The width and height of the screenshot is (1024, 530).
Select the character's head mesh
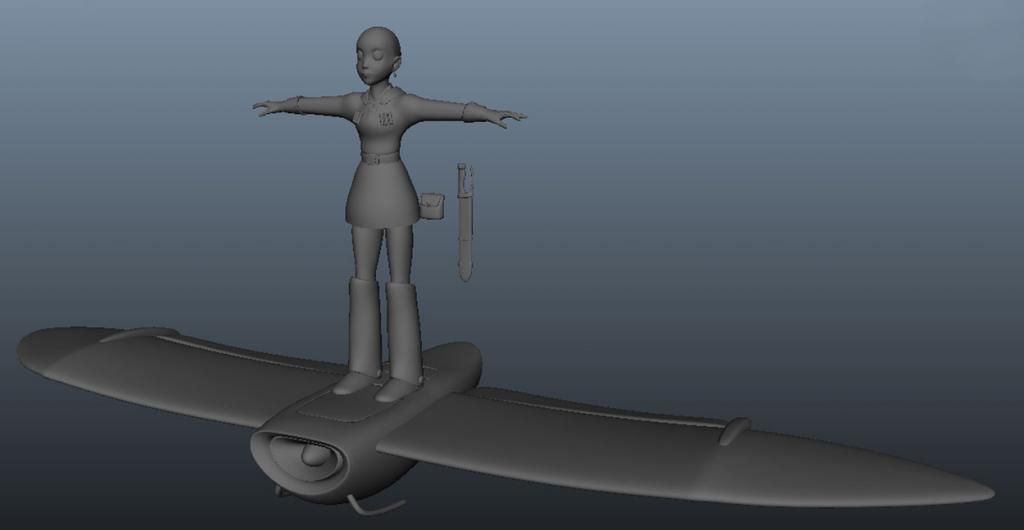[x=376, y=54]
